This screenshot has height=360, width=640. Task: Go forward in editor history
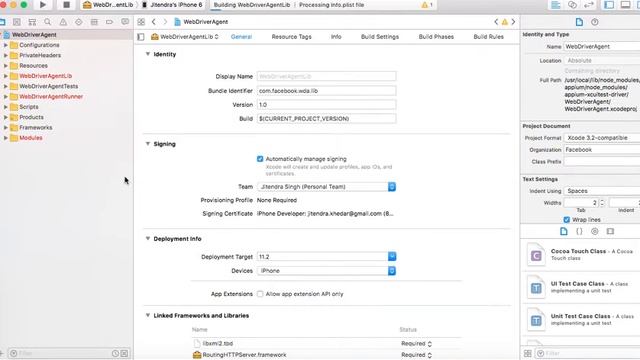coord(165,22)
